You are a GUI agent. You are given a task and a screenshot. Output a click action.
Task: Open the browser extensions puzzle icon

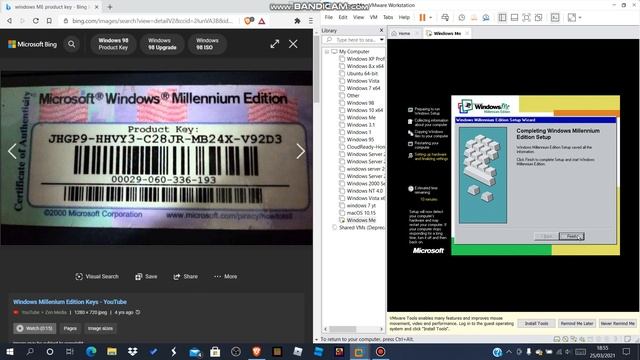pyautogui.click(x=297, y=21)
